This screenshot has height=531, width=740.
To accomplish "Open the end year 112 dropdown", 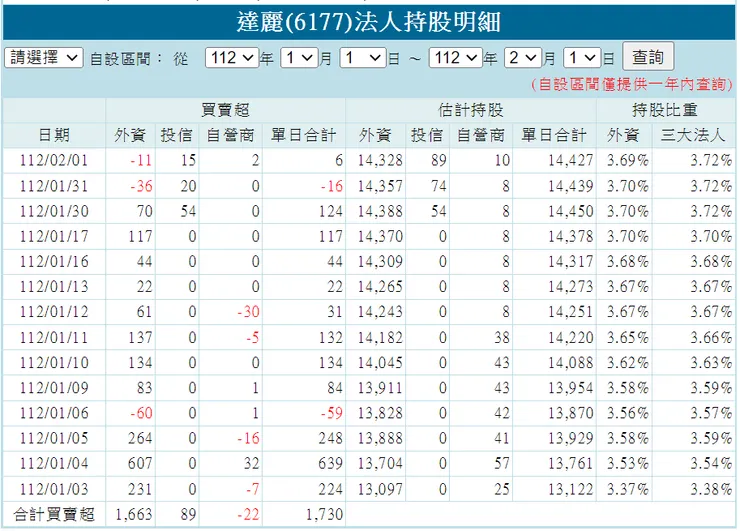I will (455, 58).
